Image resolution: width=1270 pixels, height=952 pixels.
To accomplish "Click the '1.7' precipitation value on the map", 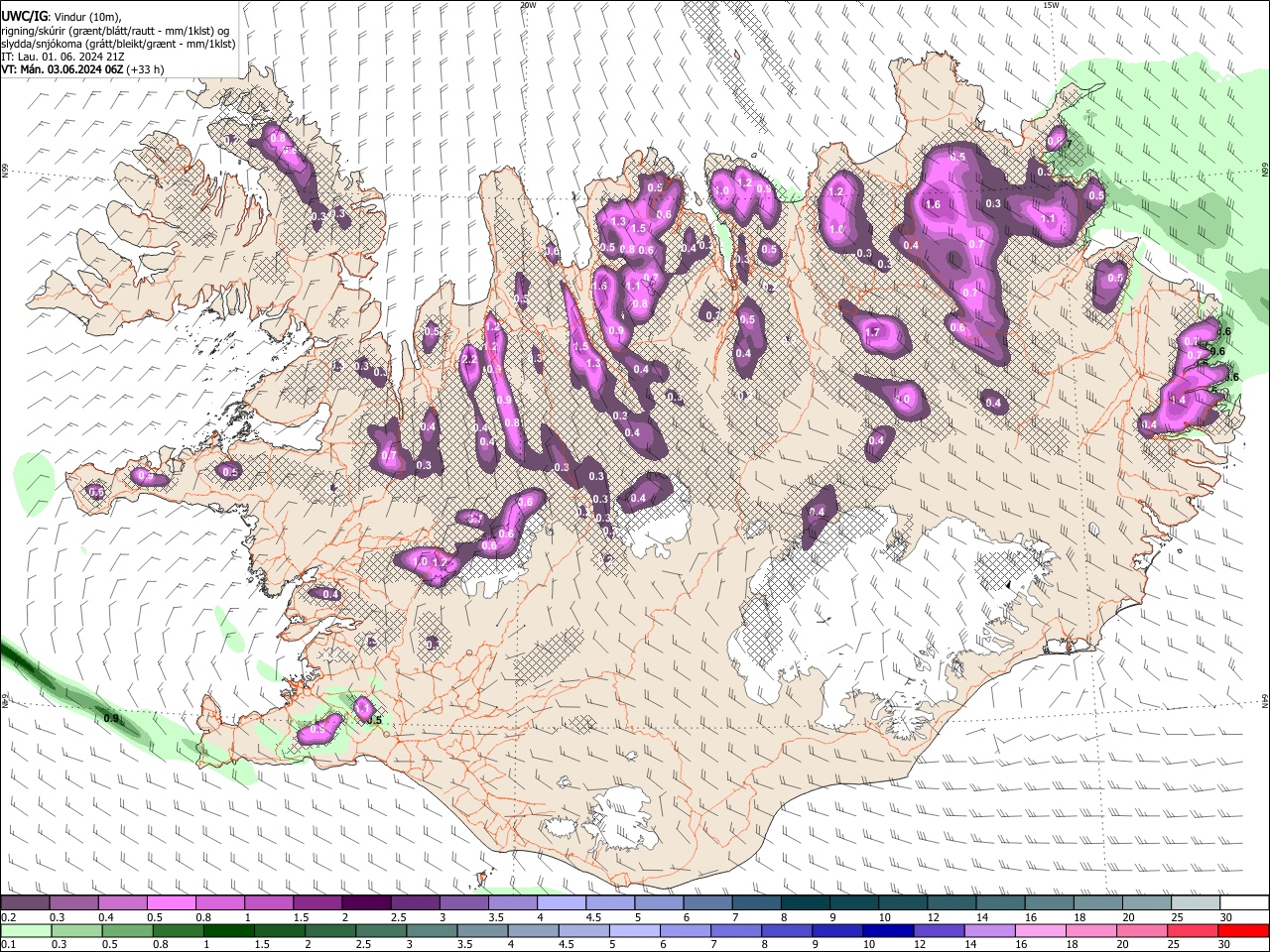I will pos(873,332).
